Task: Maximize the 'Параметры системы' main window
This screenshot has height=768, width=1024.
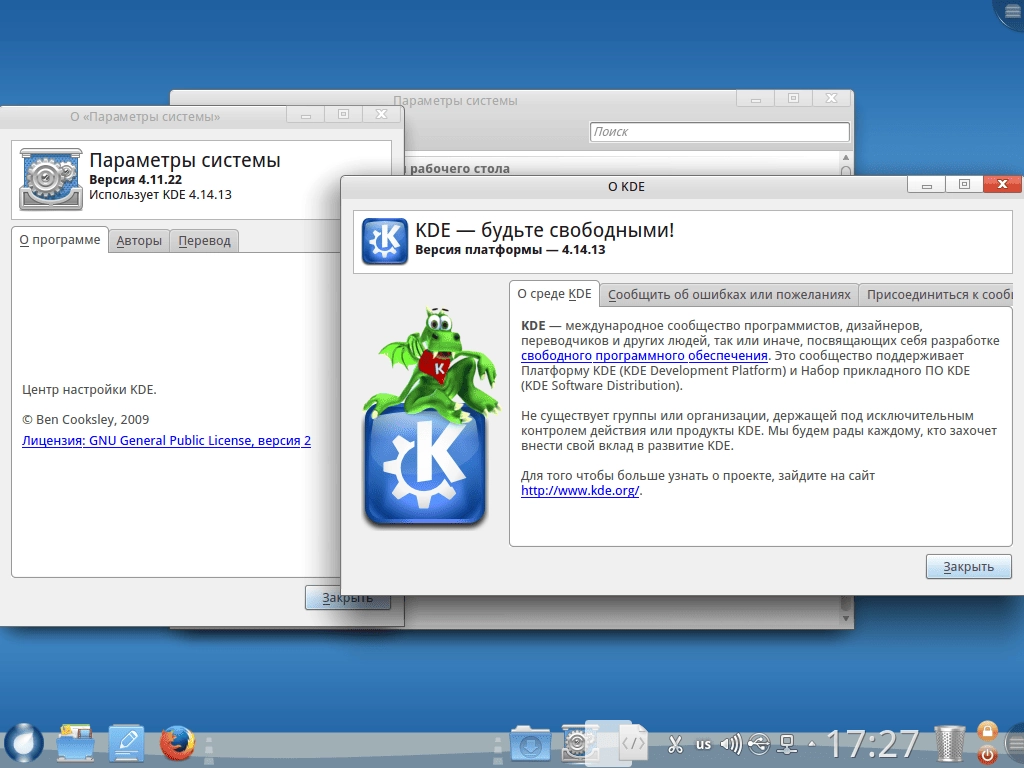Action: coord(793,99)
